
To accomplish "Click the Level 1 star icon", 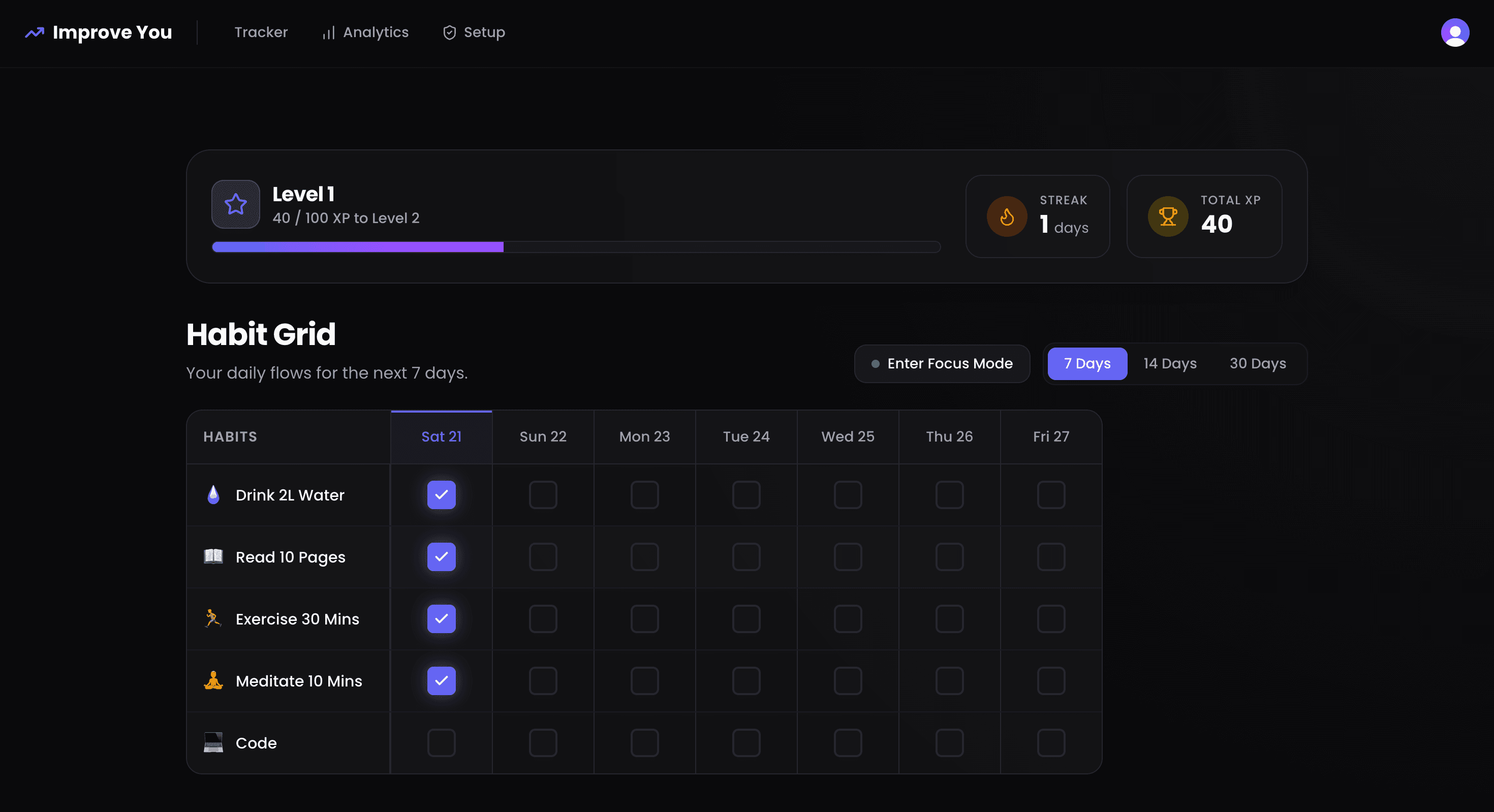I will tap(235, 204).
